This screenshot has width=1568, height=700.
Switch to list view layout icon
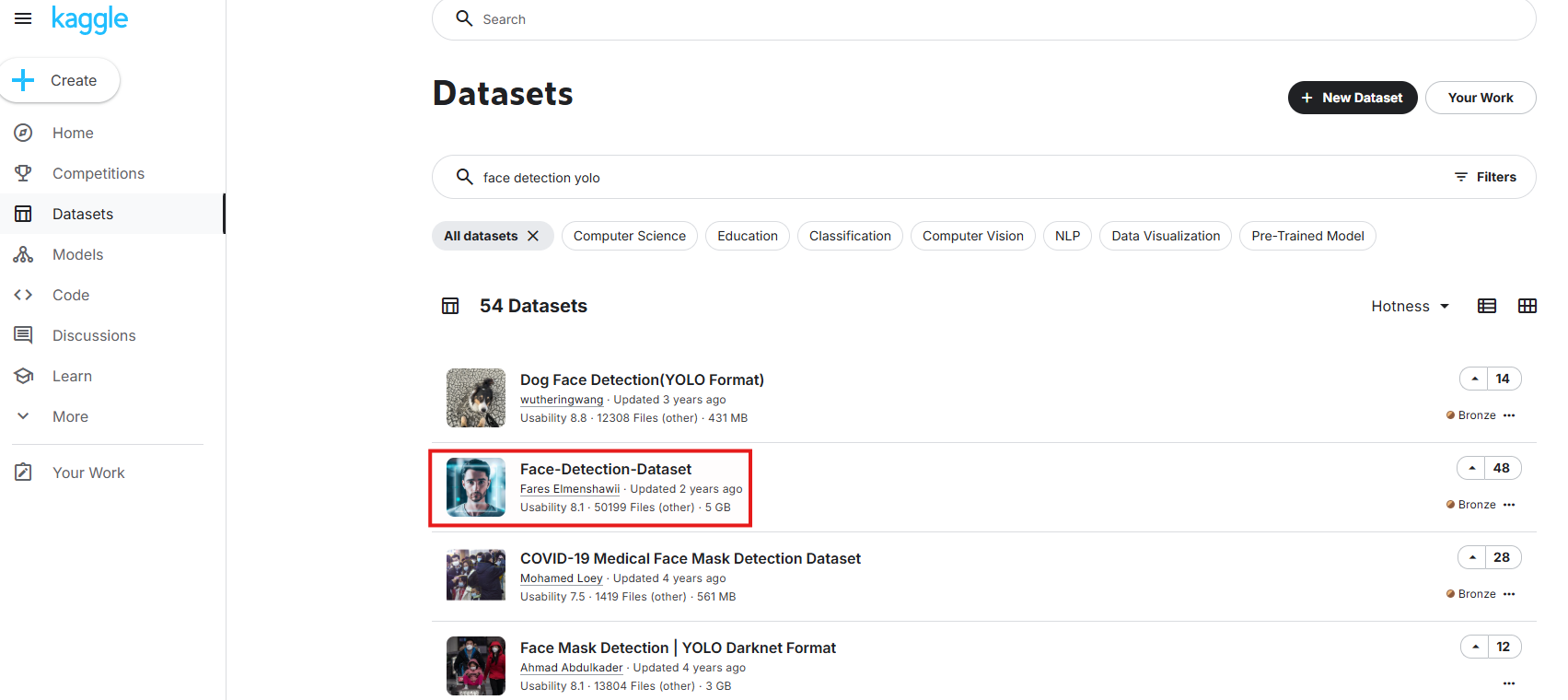click(1487, 306)
